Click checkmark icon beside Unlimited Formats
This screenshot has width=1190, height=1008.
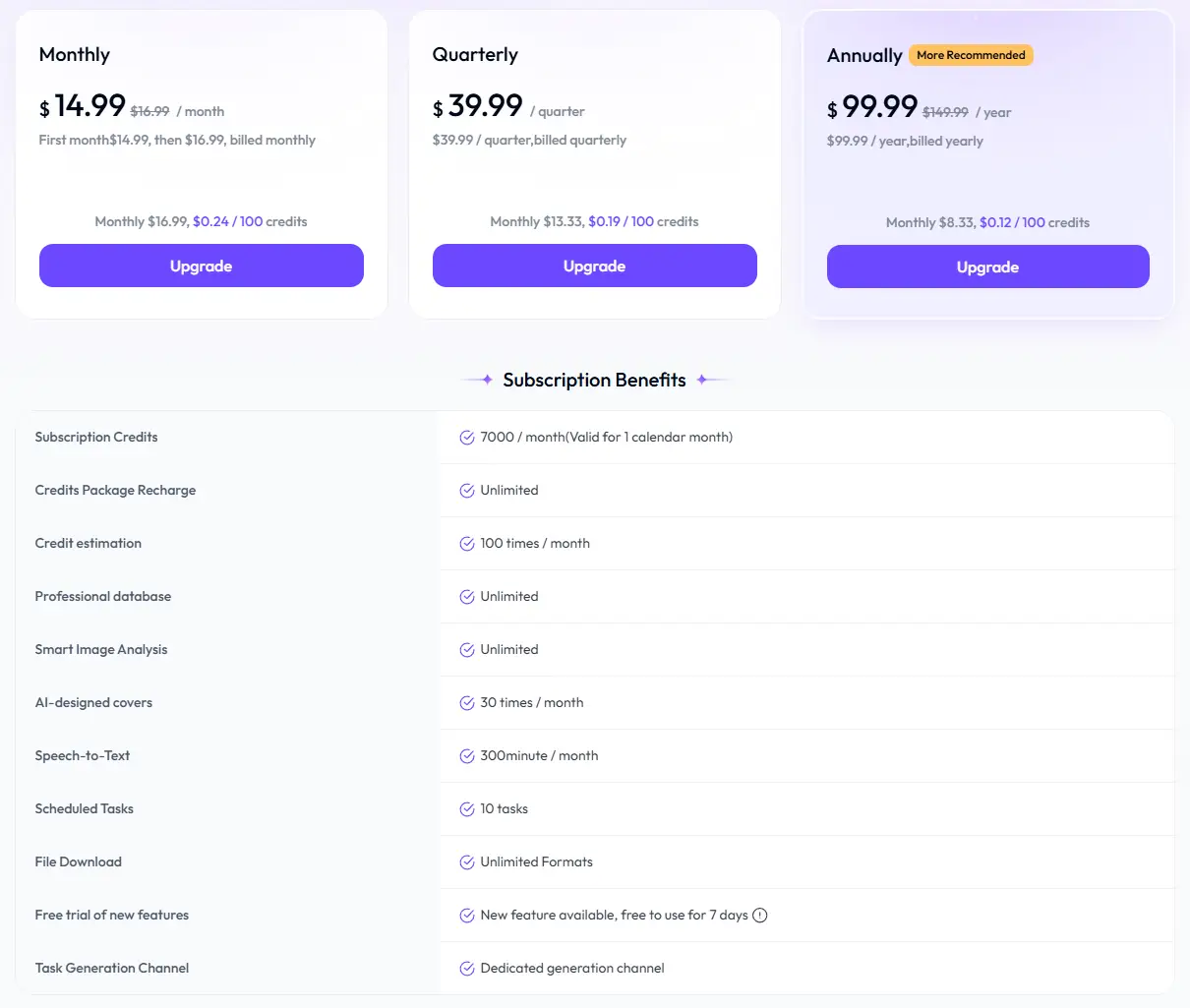467,862
